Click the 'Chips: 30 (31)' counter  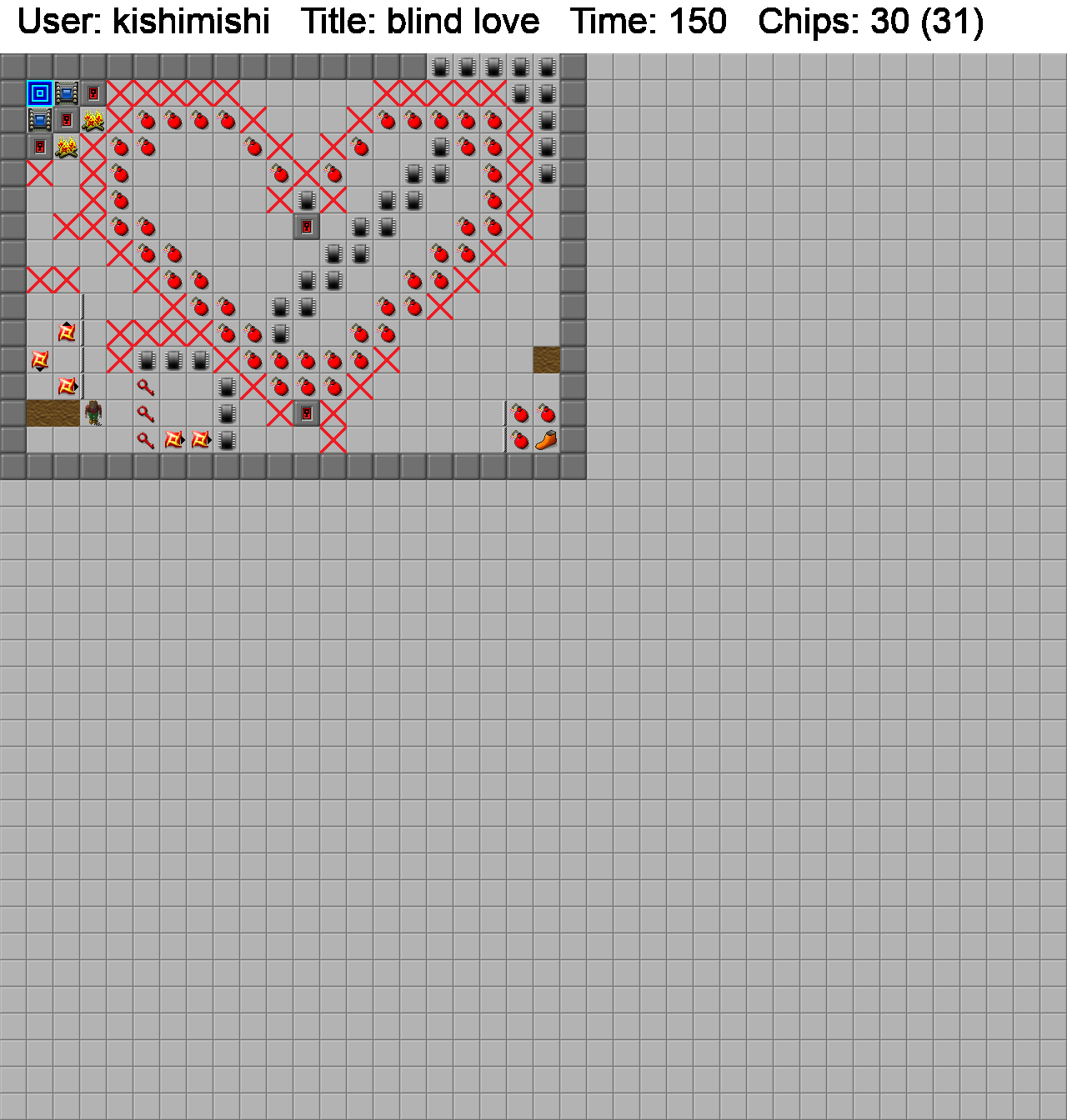[x=870, y=22]
